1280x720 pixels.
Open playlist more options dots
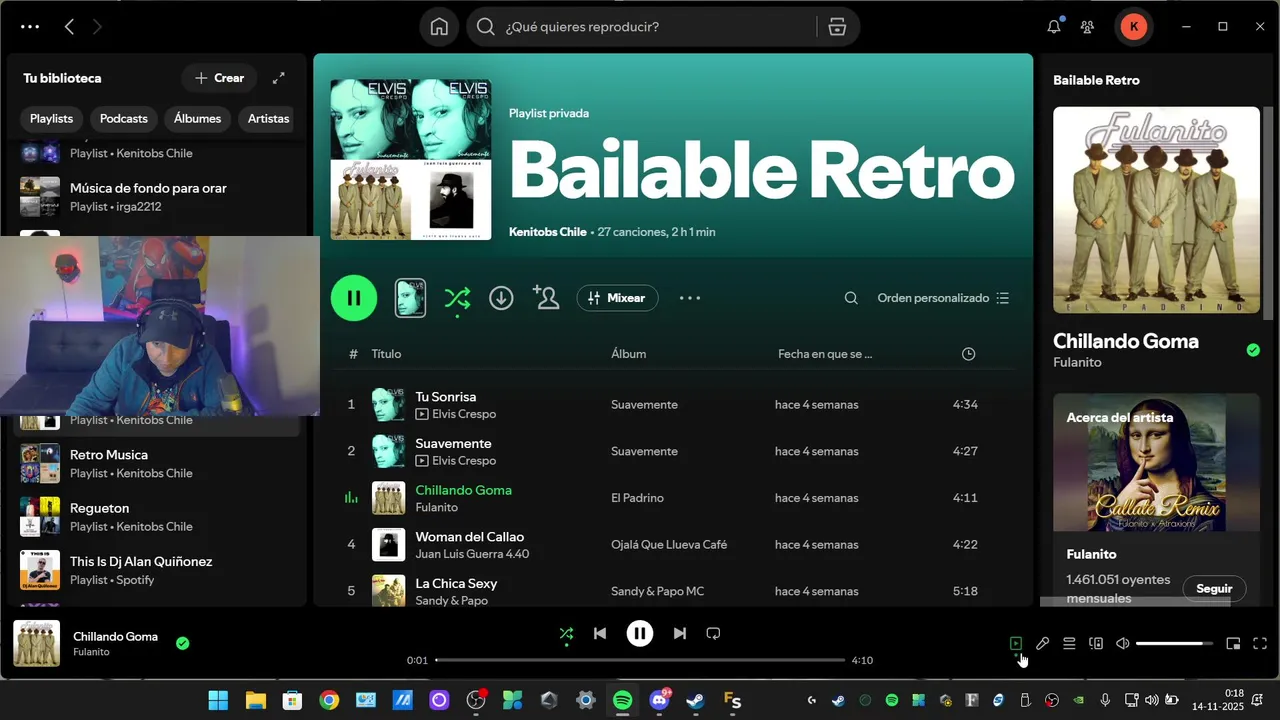click(690, 298)
